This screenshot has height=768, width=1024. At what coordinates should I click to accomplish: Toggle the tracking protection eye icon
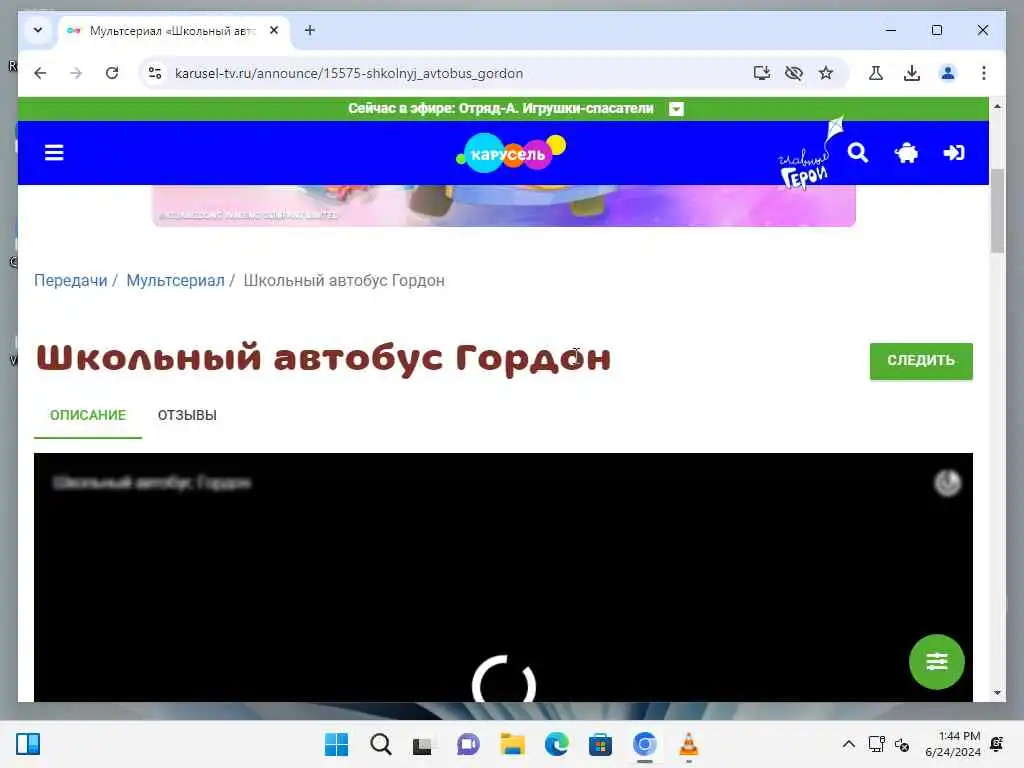(793, 73)
